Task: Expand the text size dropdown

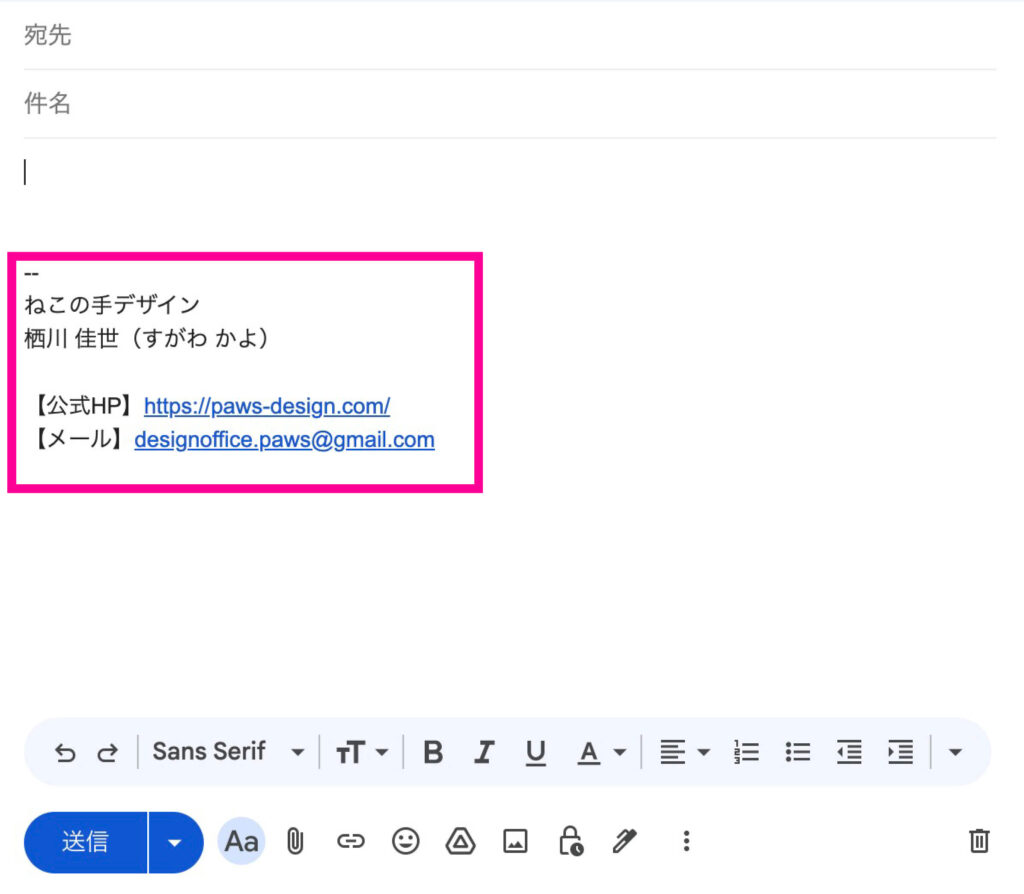Action: tap(361, 752)
